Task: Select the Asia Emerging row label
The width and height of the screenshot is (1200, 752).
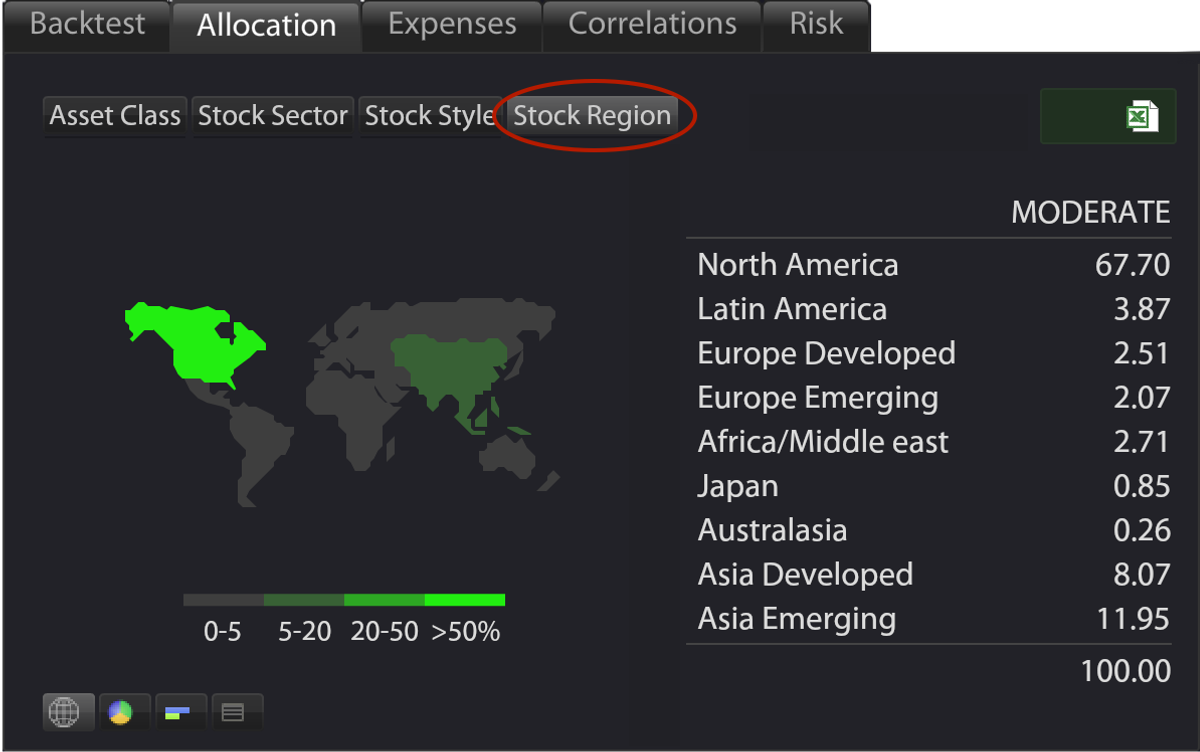Action: (x=796, y=619)
